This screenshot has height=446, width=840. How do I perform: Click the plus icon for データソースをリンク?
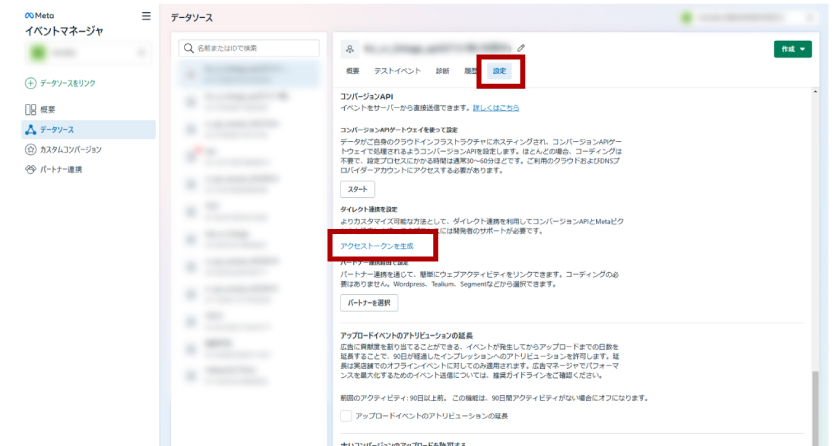(31, 83)
